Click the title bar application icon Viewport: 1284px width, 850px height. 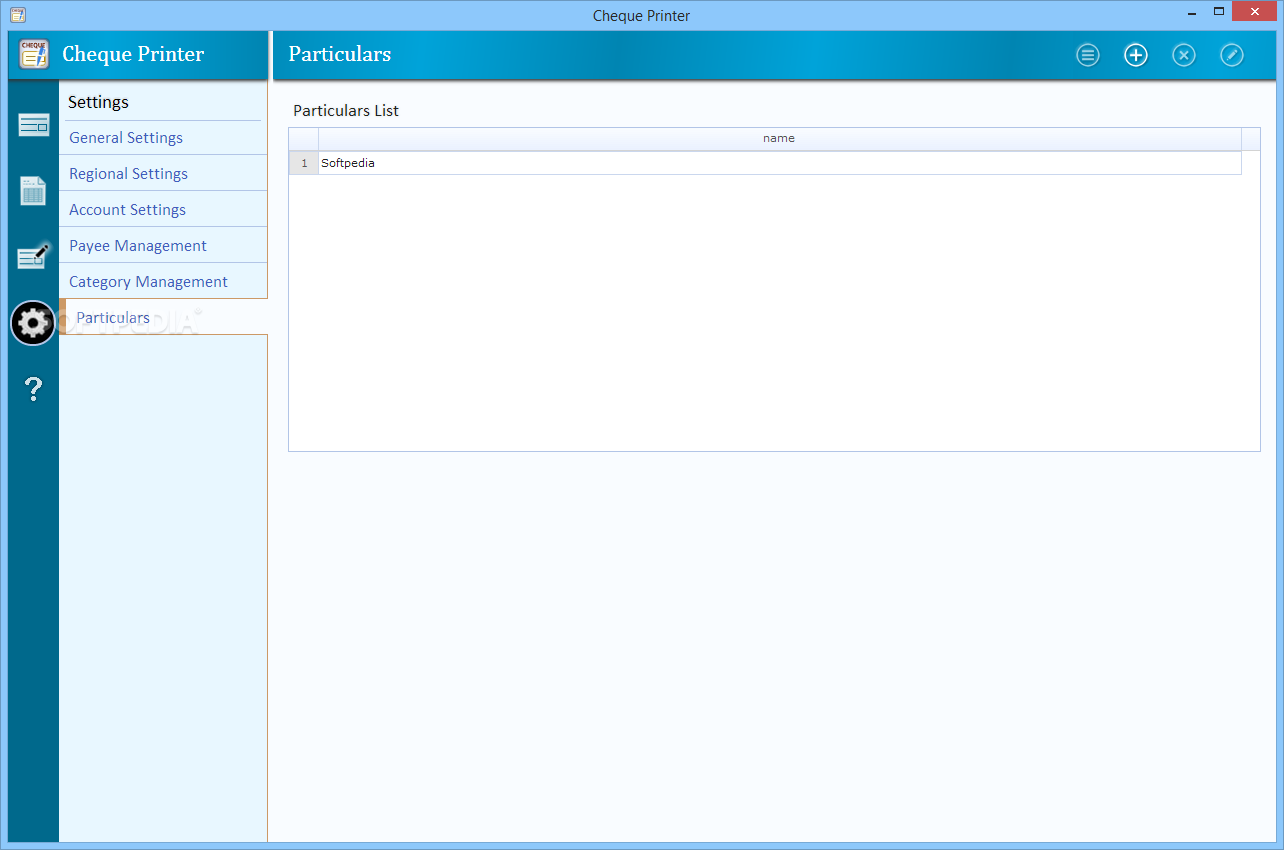(16, 15)
